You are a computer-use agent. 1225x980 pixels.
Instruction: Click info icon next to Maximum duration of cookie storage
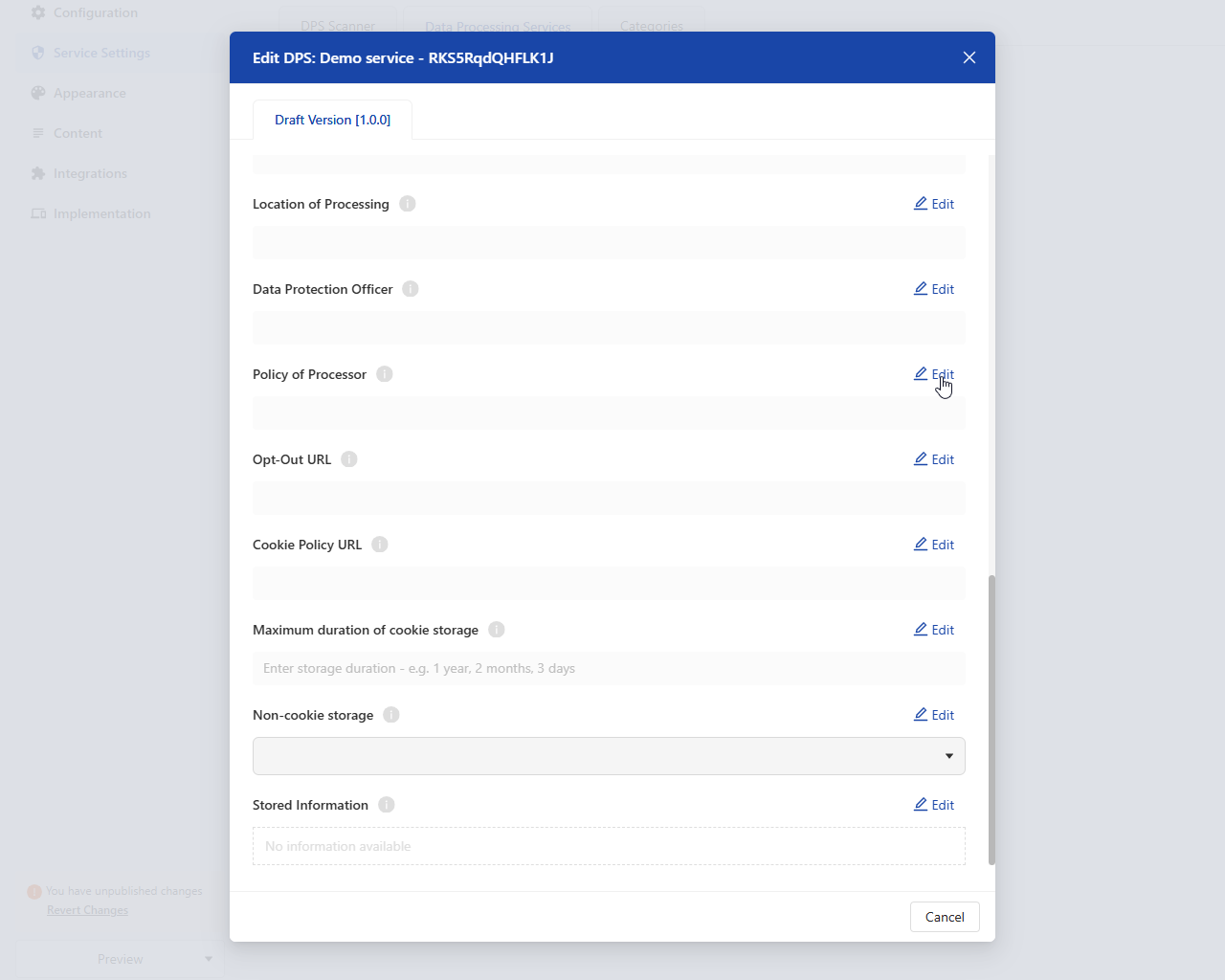[497, 630]
